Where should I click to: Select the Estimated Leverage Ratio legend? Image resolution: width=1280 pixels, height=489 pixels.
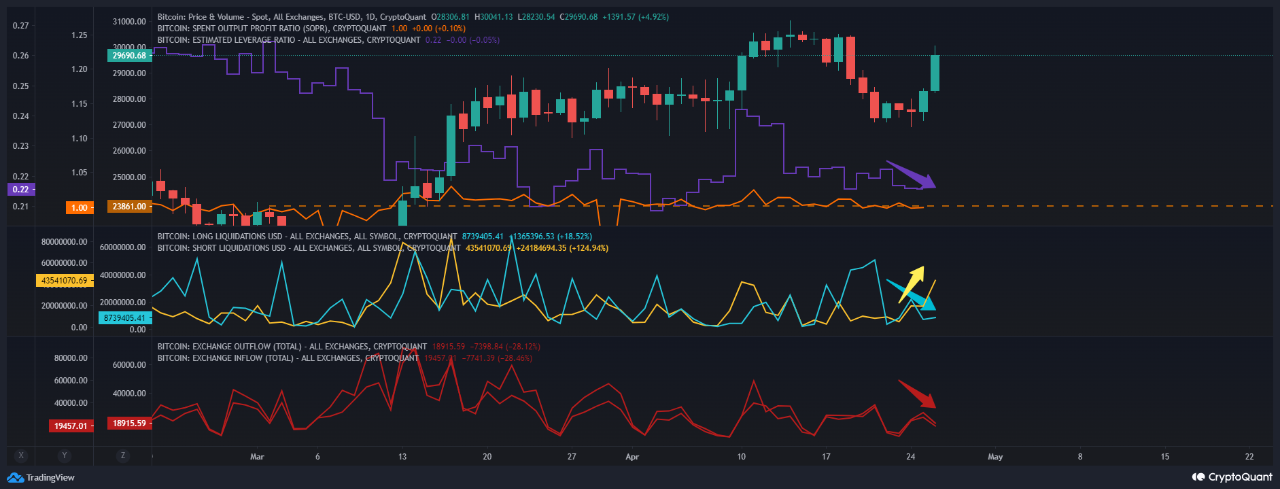tap(290, 40)
